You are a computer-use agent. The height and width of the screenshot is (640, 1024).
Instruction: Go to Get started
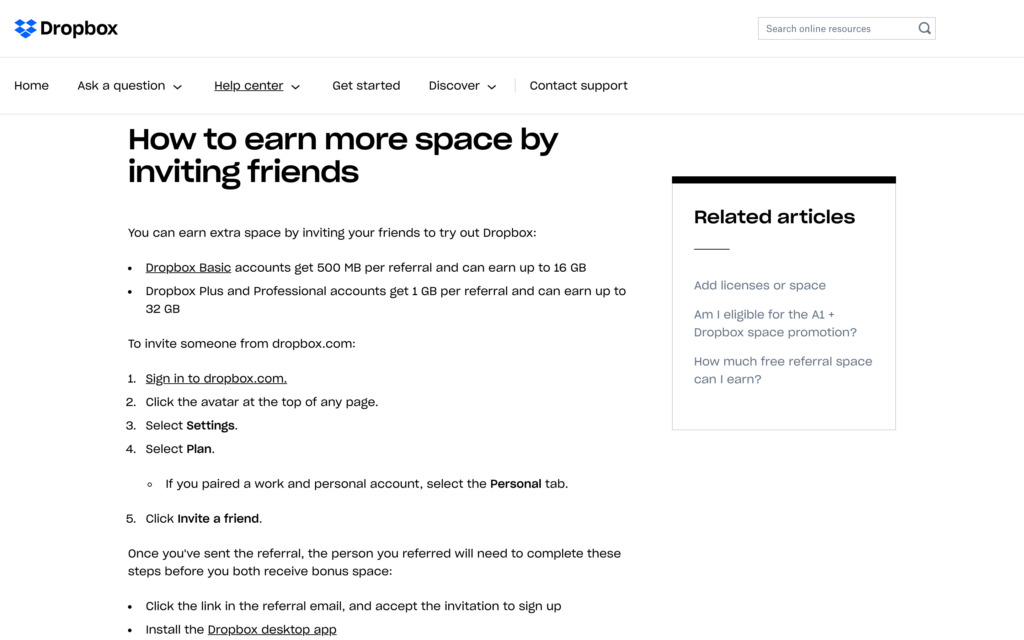pyautogui.click(x=366, y=86)
